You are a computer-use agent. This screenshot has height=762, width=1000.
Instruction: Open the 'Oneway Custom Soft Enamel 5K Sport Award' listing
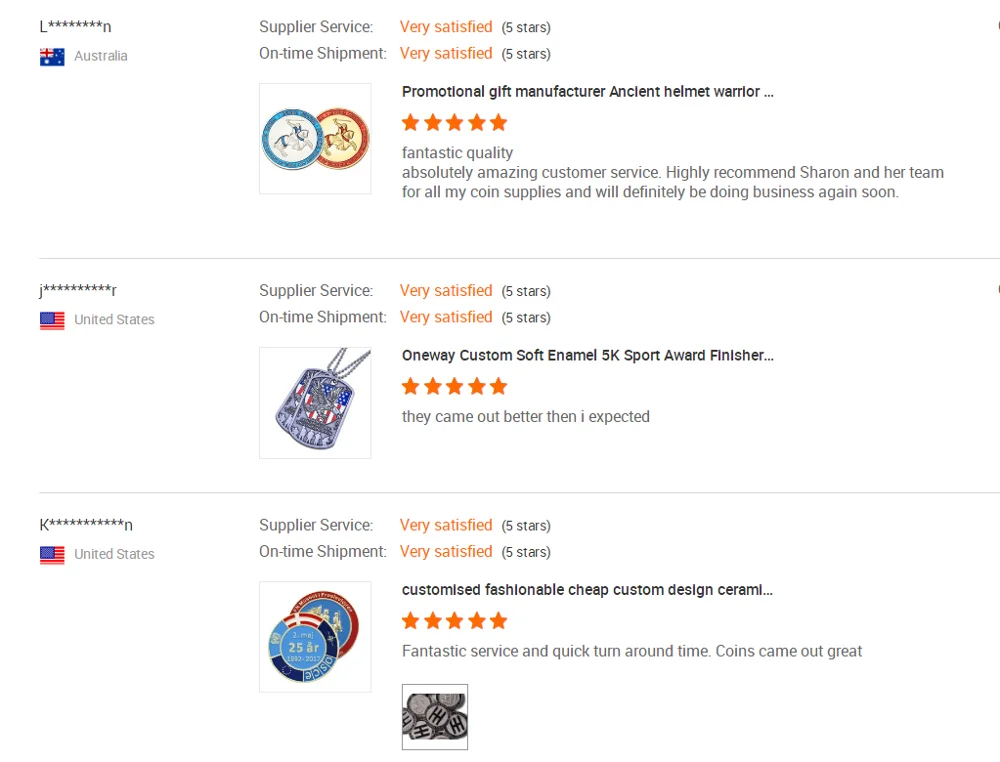[x=588, y=356]
